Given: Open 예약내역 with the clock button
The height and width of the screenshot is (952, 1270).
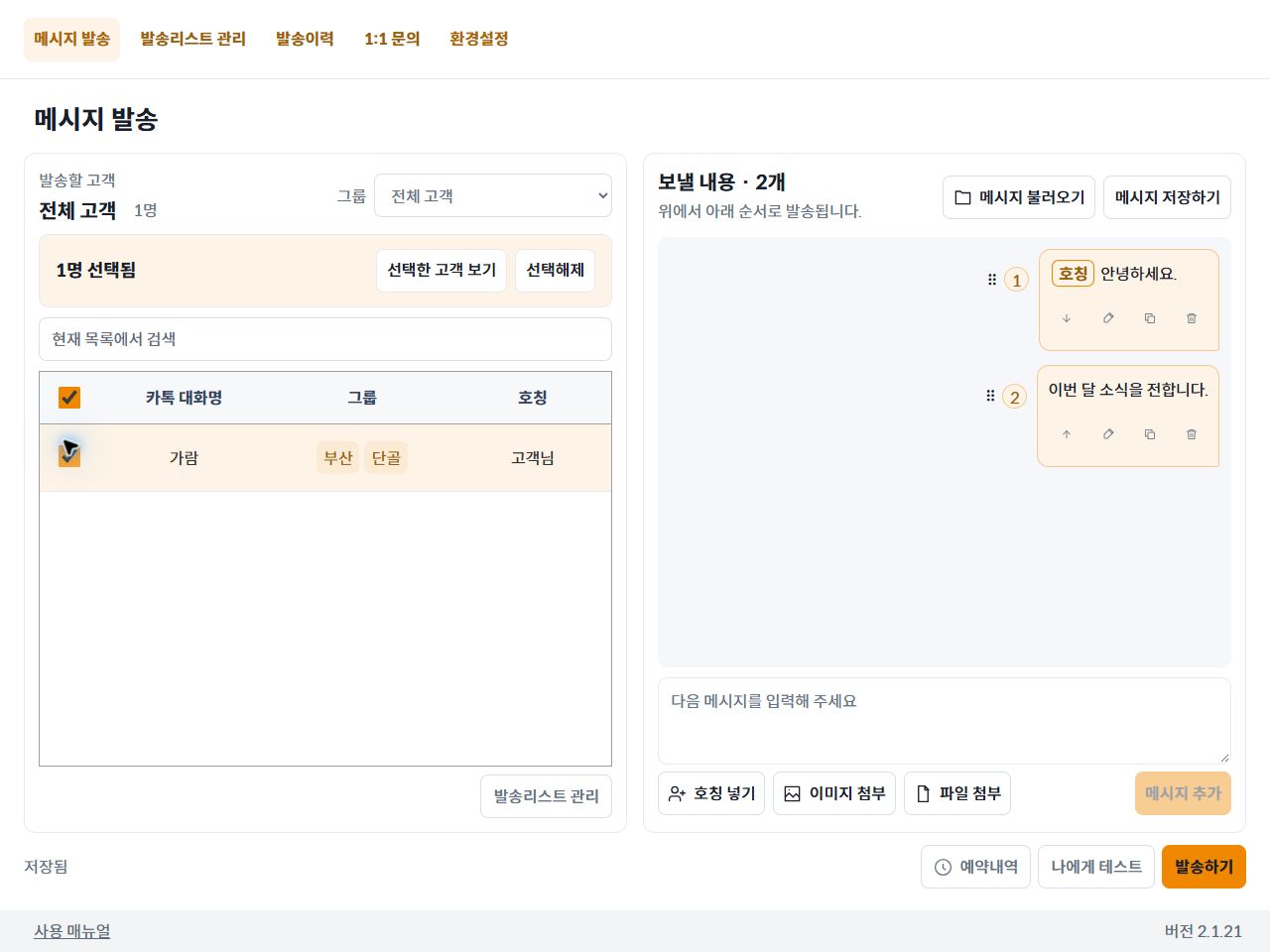Looking at the screenshot, I should click(976, 867).
